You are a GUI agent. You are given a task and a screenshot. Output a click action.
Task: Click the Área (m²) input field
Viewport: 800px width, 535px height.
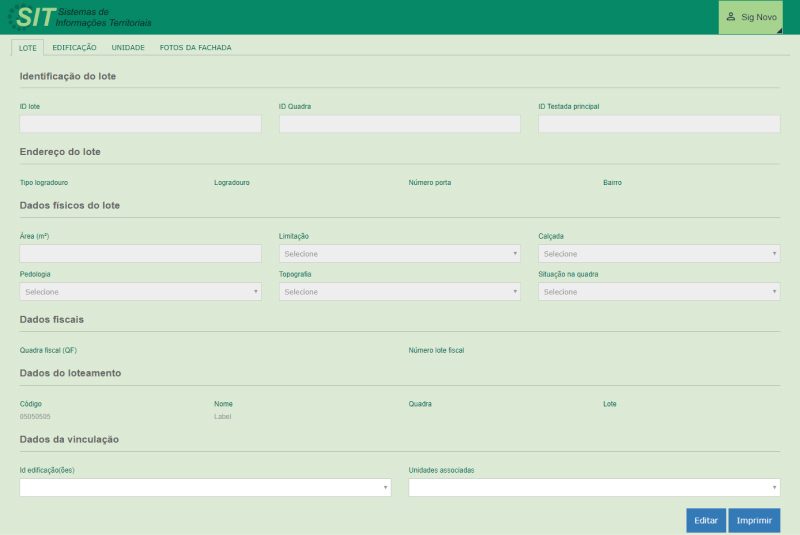pyautogui.click(x=140, y=254)
